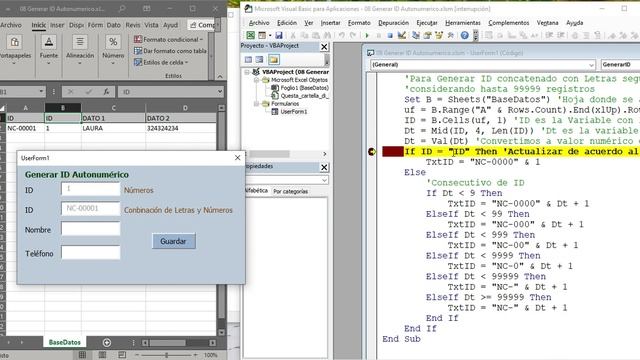This screenshot has height=360, width=640.
Task: Click Dar formato como tabla
Action: click(170, 51)
